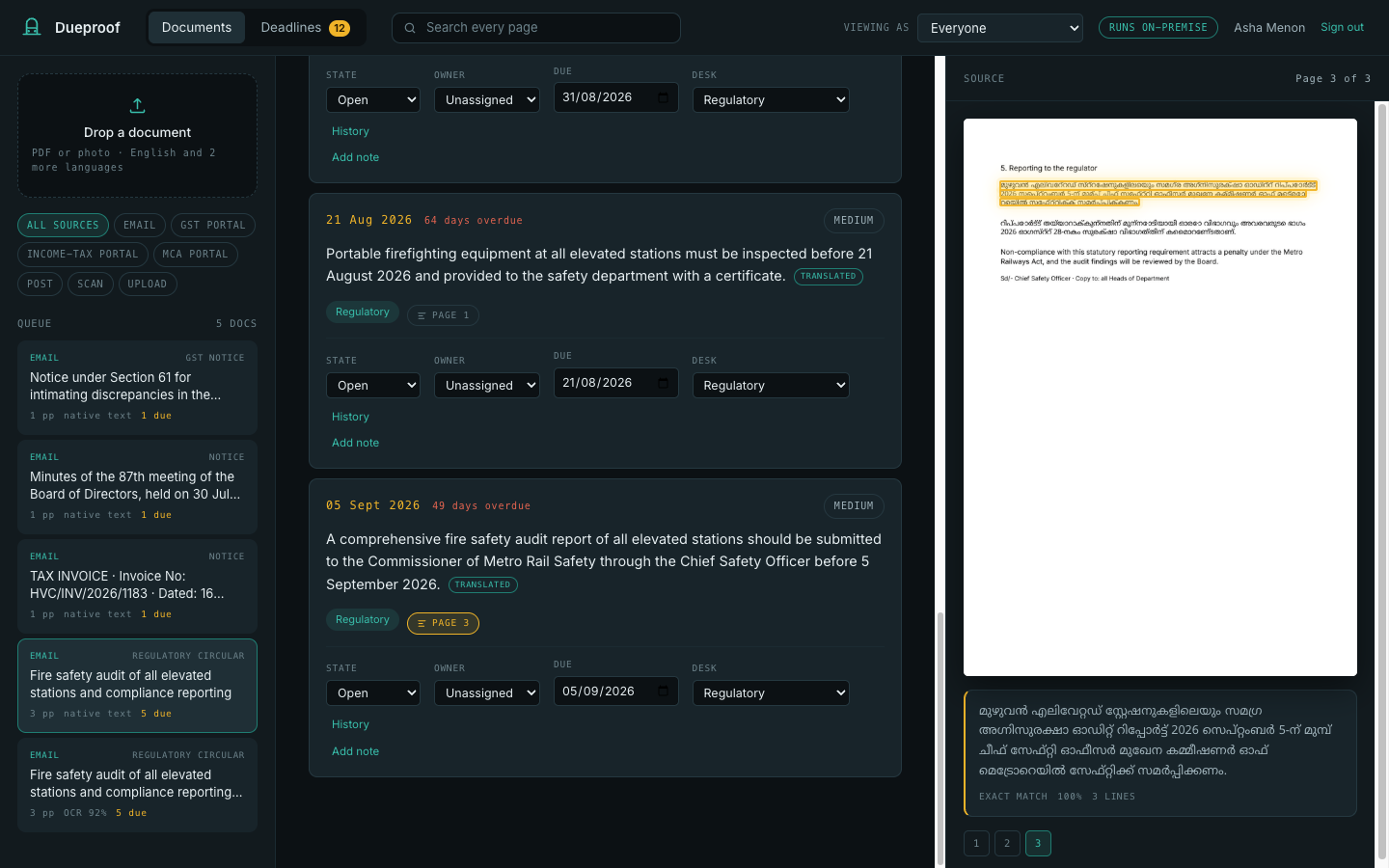The width and height of the screenshot is (1389, 868).
Task: Click the RUNS ON-PREMISE badge
Action: pyautogui.click(x=1158, y=28)
